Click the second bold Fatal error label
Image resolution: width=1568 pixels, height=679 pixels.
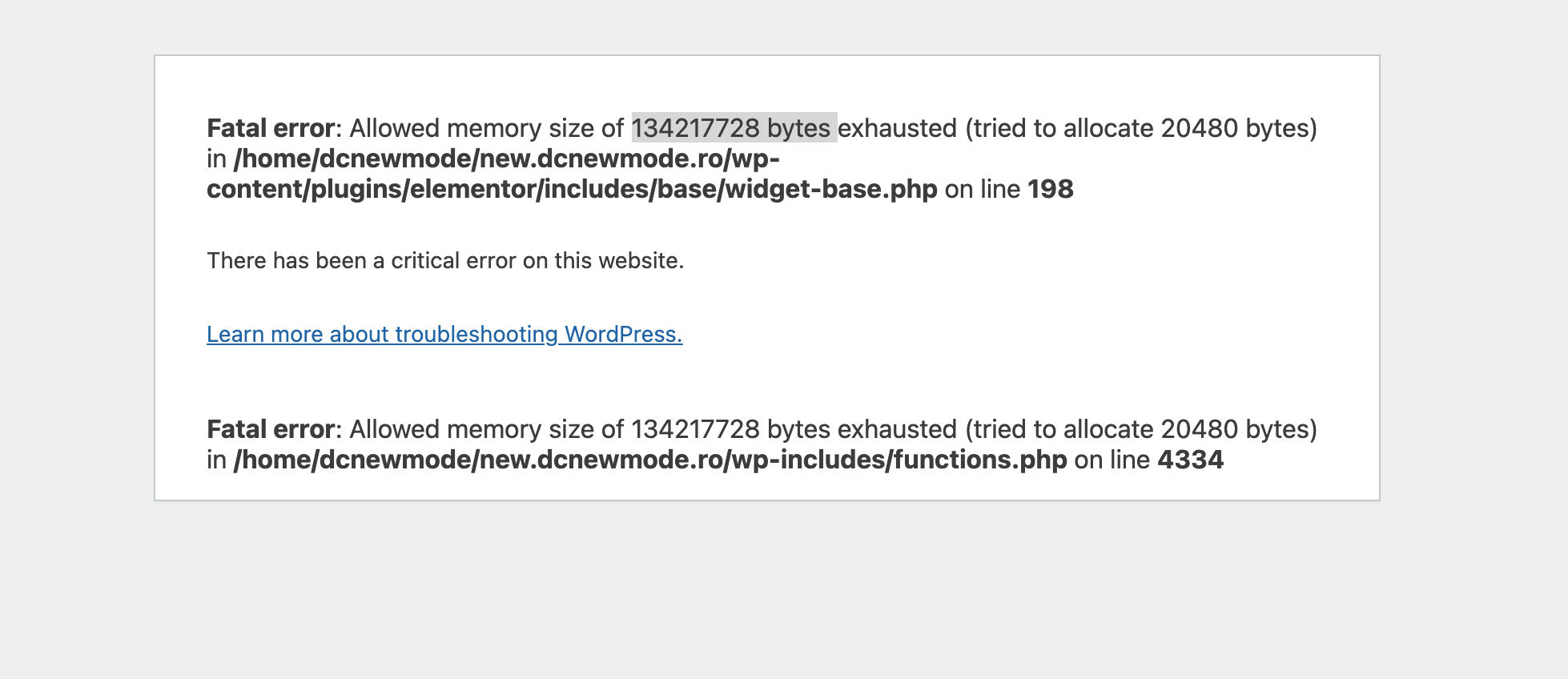[x=270, y=429]
